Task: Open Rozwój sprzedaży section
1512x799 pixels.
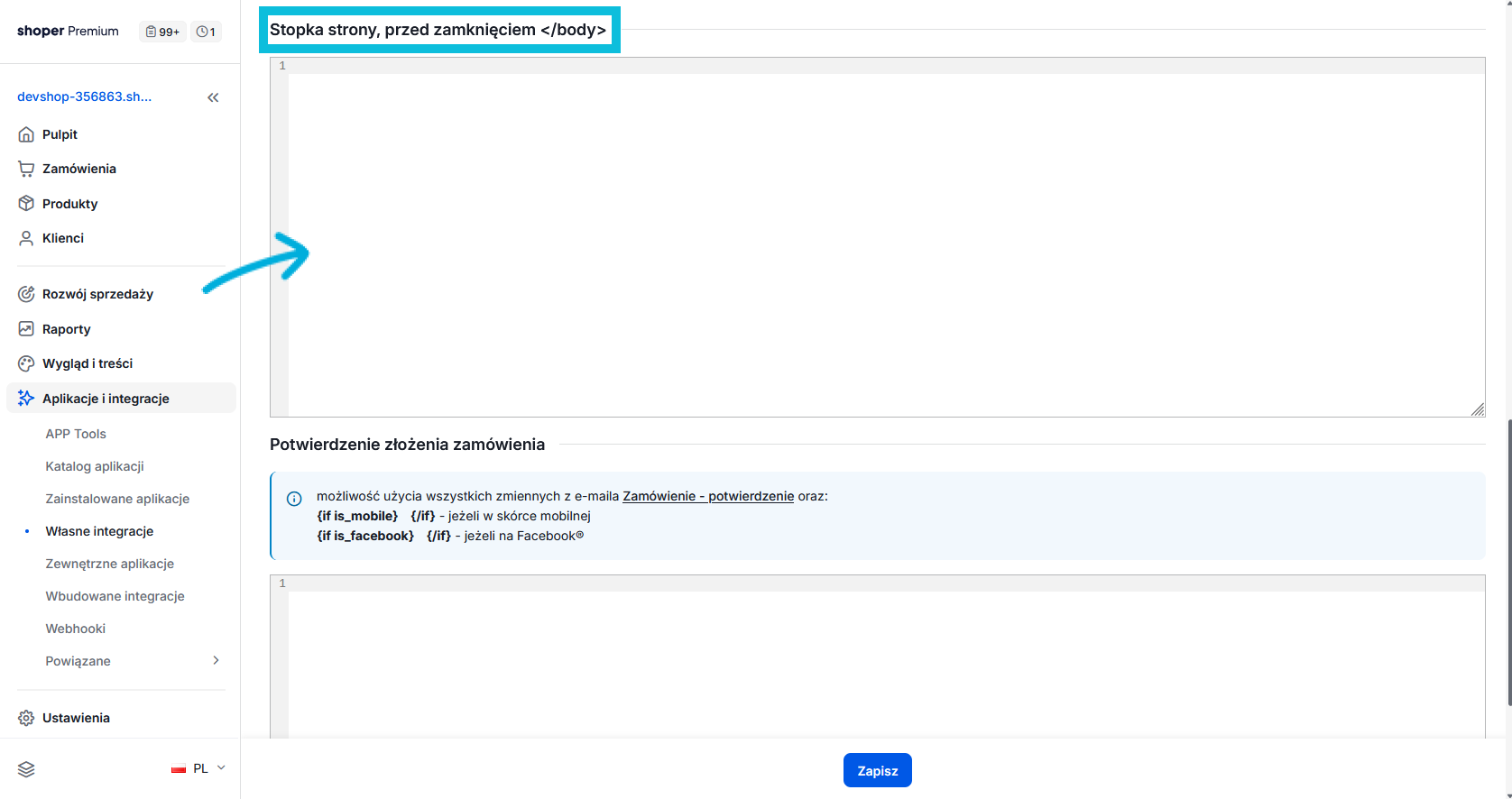Action: pos(97,294)
